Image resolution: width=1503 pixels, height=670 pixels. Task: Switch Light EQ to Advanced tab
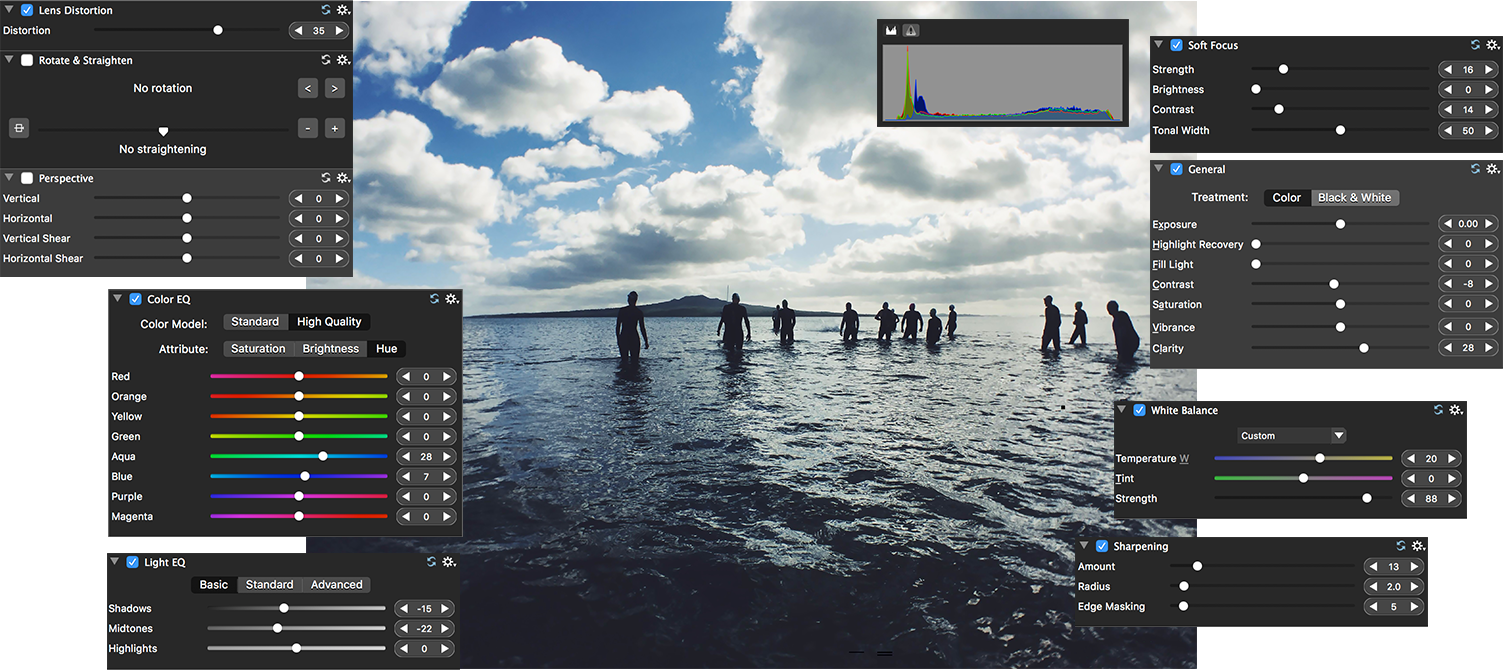click(x=336, y=585)
